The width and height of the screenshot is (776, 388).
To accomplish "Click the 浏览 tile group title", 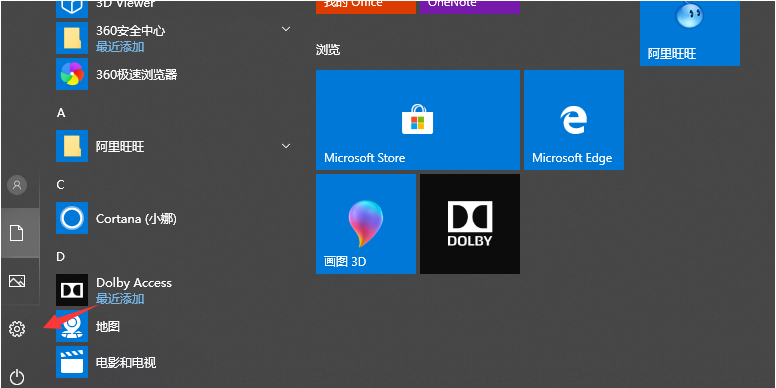I will (x=328, y=49).
